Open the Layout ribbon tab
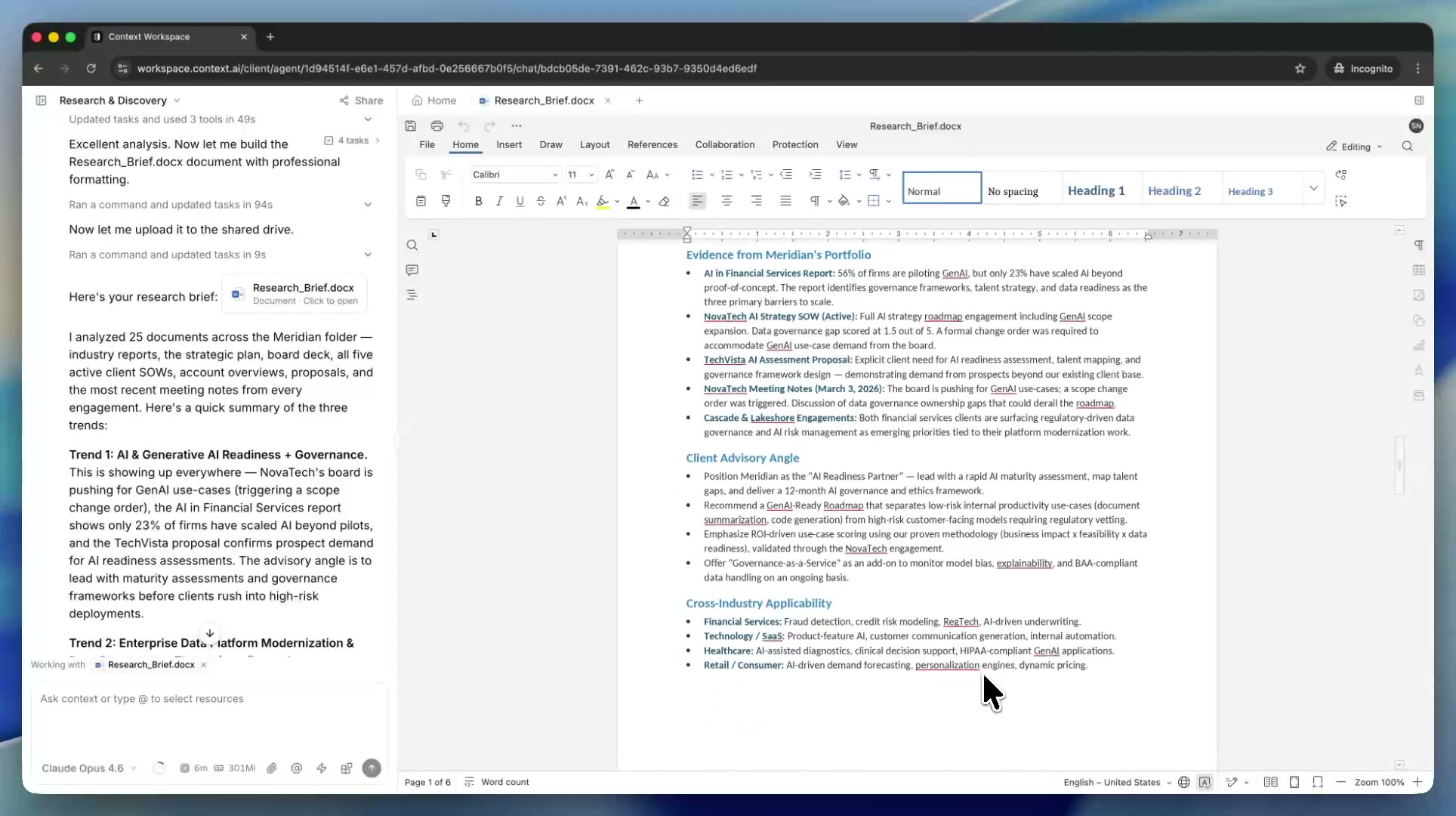The height and width of the screenshot is (816, 1456). click(594, 144)
